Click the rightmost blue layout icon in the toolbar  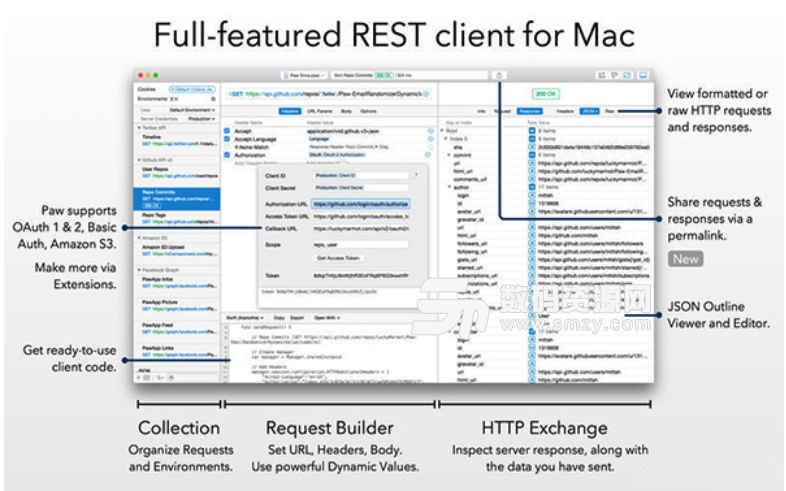tap(643, 75)
